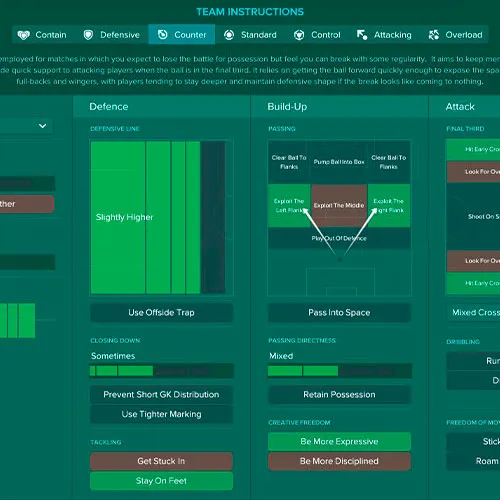Select the Standard mentality tab
This screenshot has height=500, width=500.
tap(250, 35)
